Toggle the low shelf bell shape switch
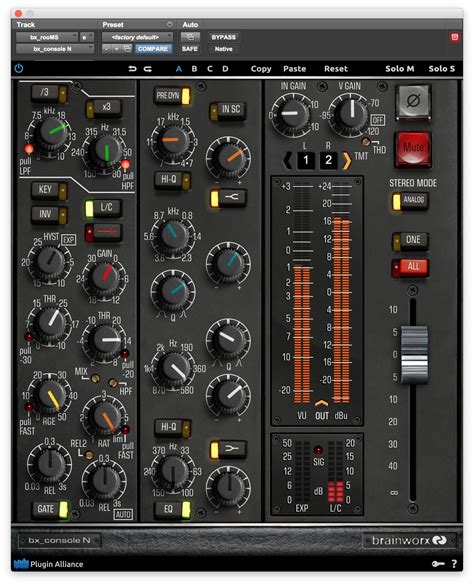 229,450
